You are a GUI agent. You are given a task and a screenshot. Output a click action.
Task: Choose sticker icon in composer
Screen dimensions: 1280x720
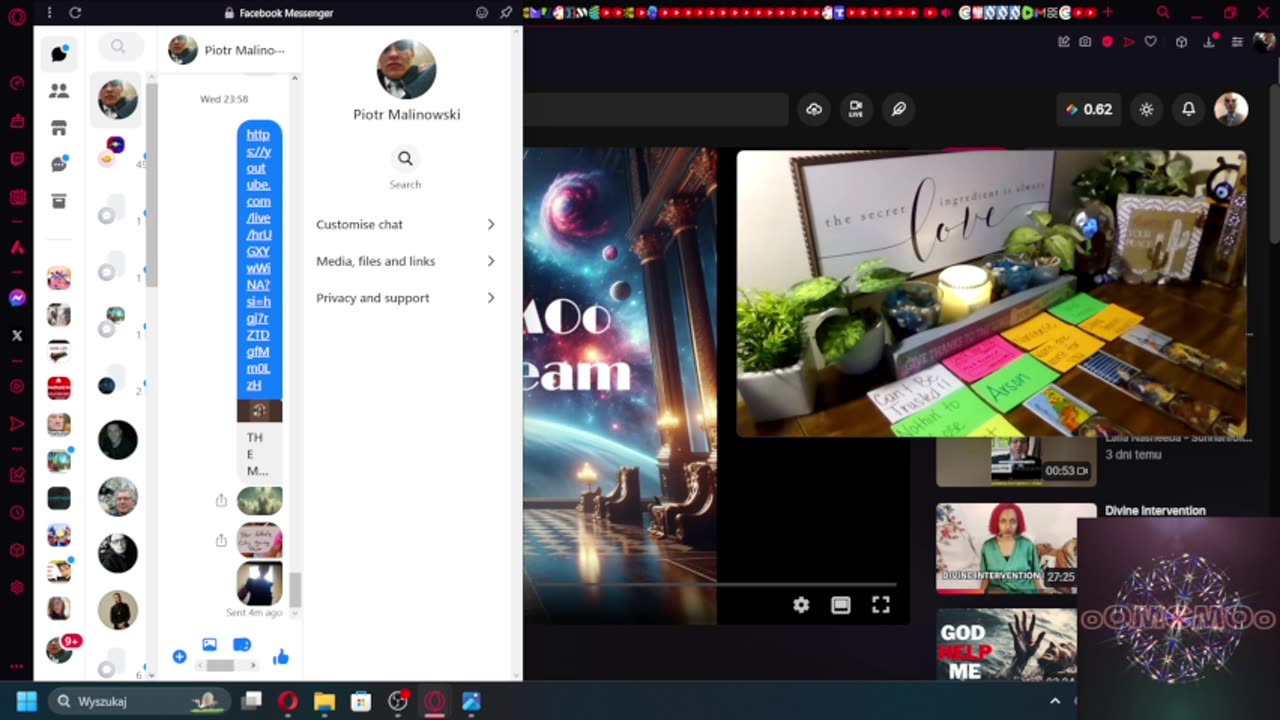point(241,645)
